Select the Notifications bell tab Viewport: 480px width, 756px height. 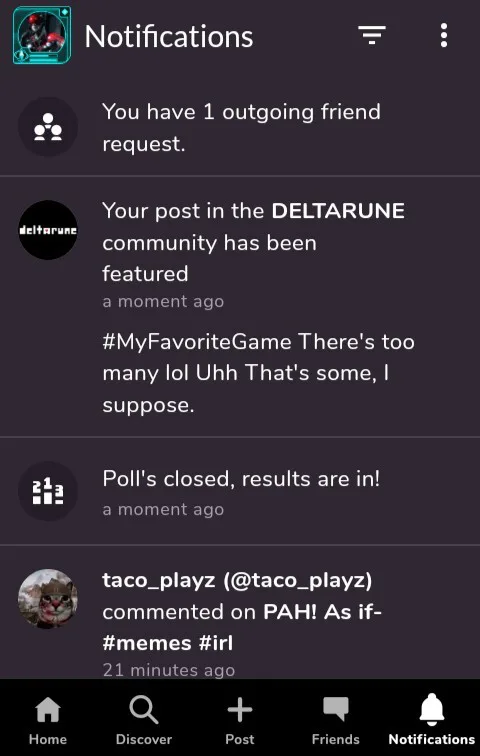coord(432,720)
